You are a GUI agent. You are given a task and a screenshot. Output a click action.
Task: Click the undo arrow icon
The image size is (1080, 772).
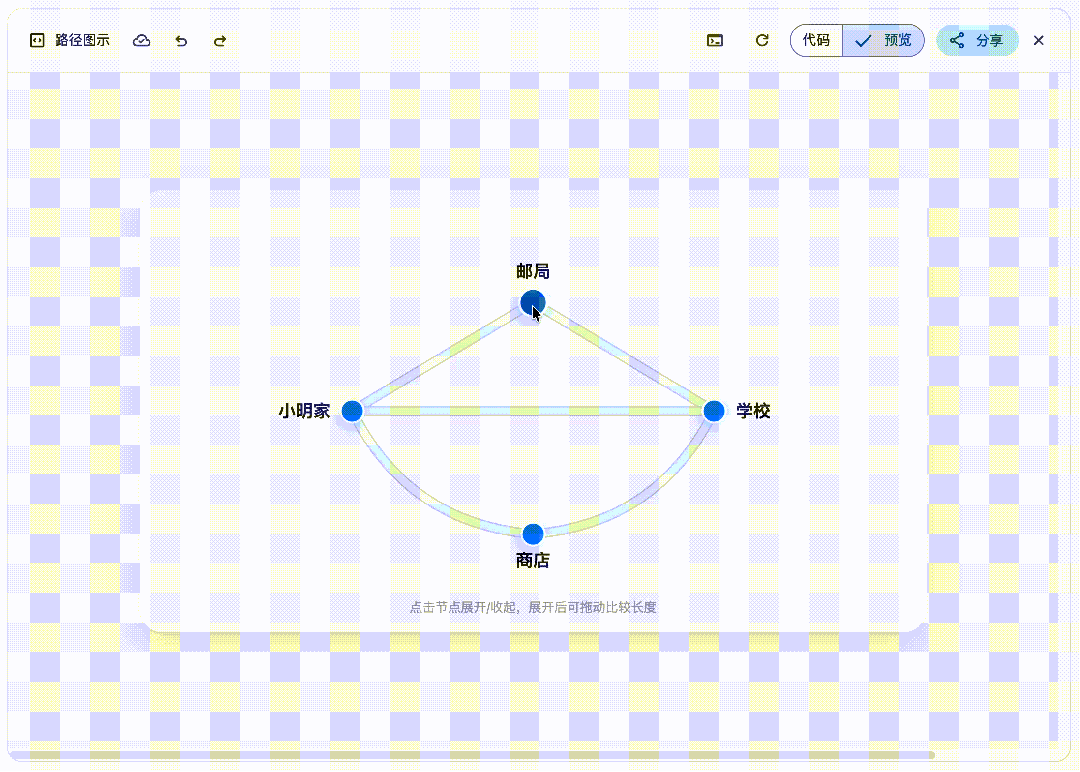click(181, 41)
